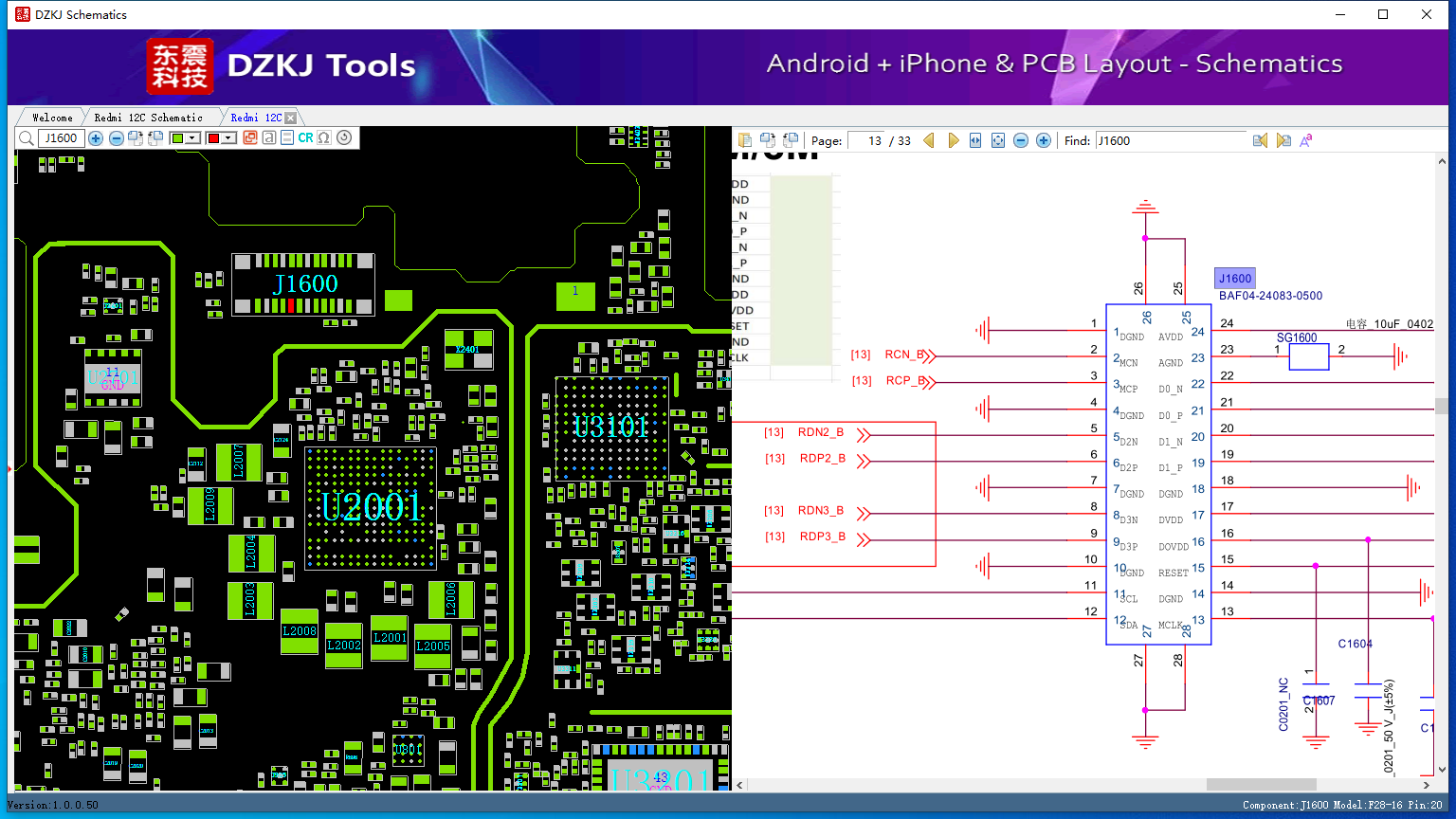
Task: Click the red overlapping-squares icon in PCB toolbar
Action: pyautogui.click(x=250, y=138)
